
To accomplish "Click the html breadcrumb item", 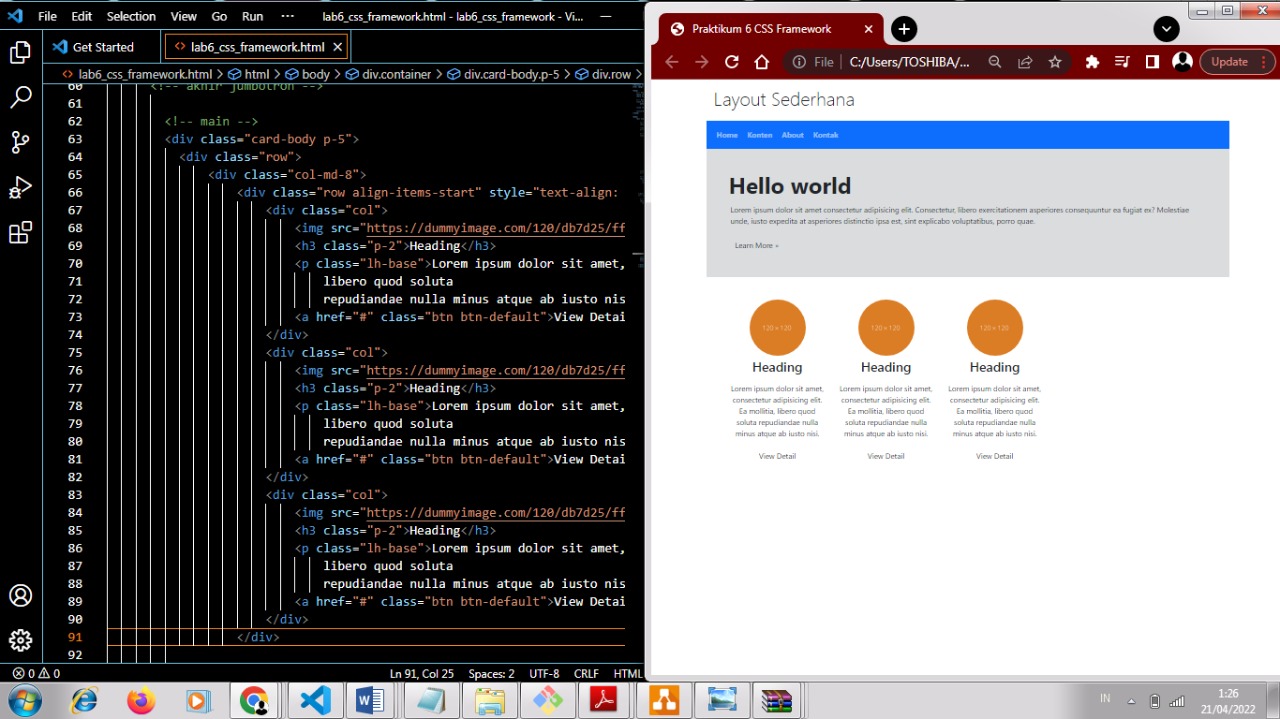I will point(249,74).
